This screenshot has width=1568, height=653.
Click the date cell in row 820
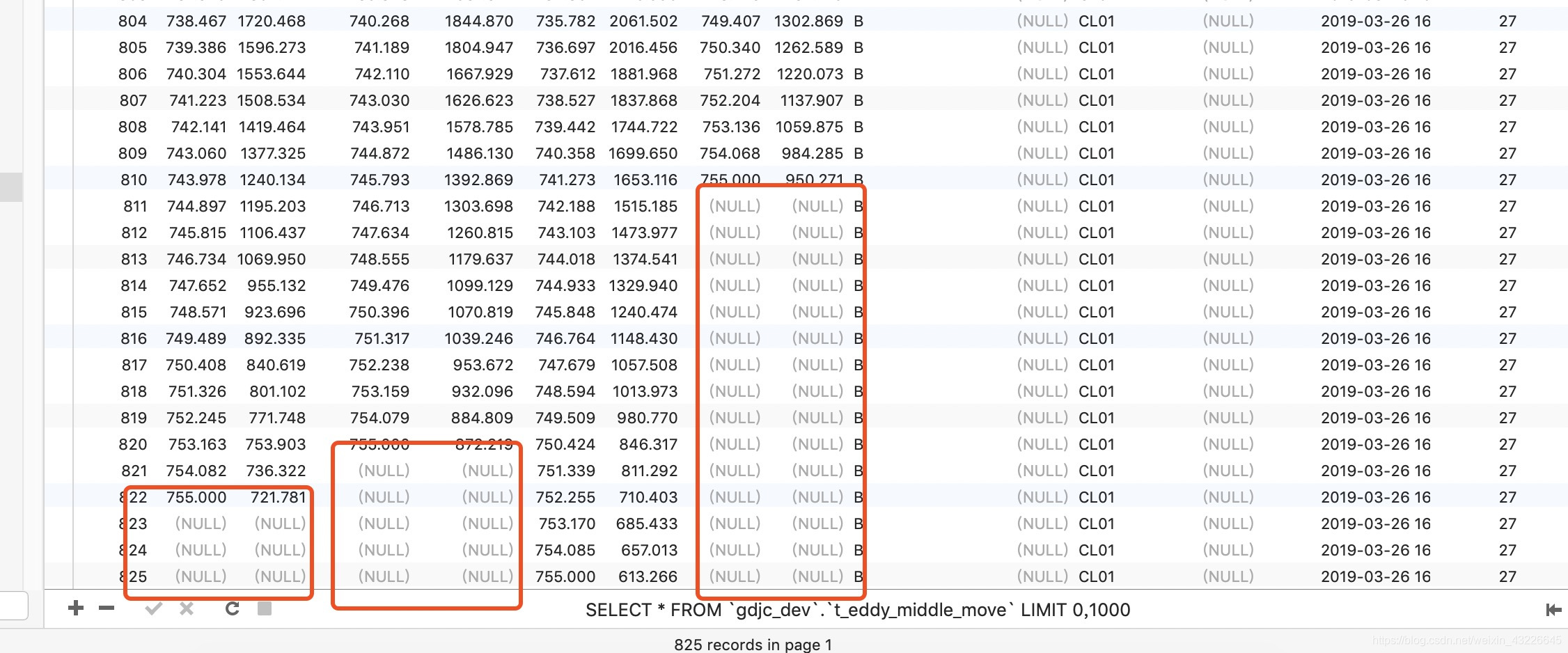[x=1376, y=444]
